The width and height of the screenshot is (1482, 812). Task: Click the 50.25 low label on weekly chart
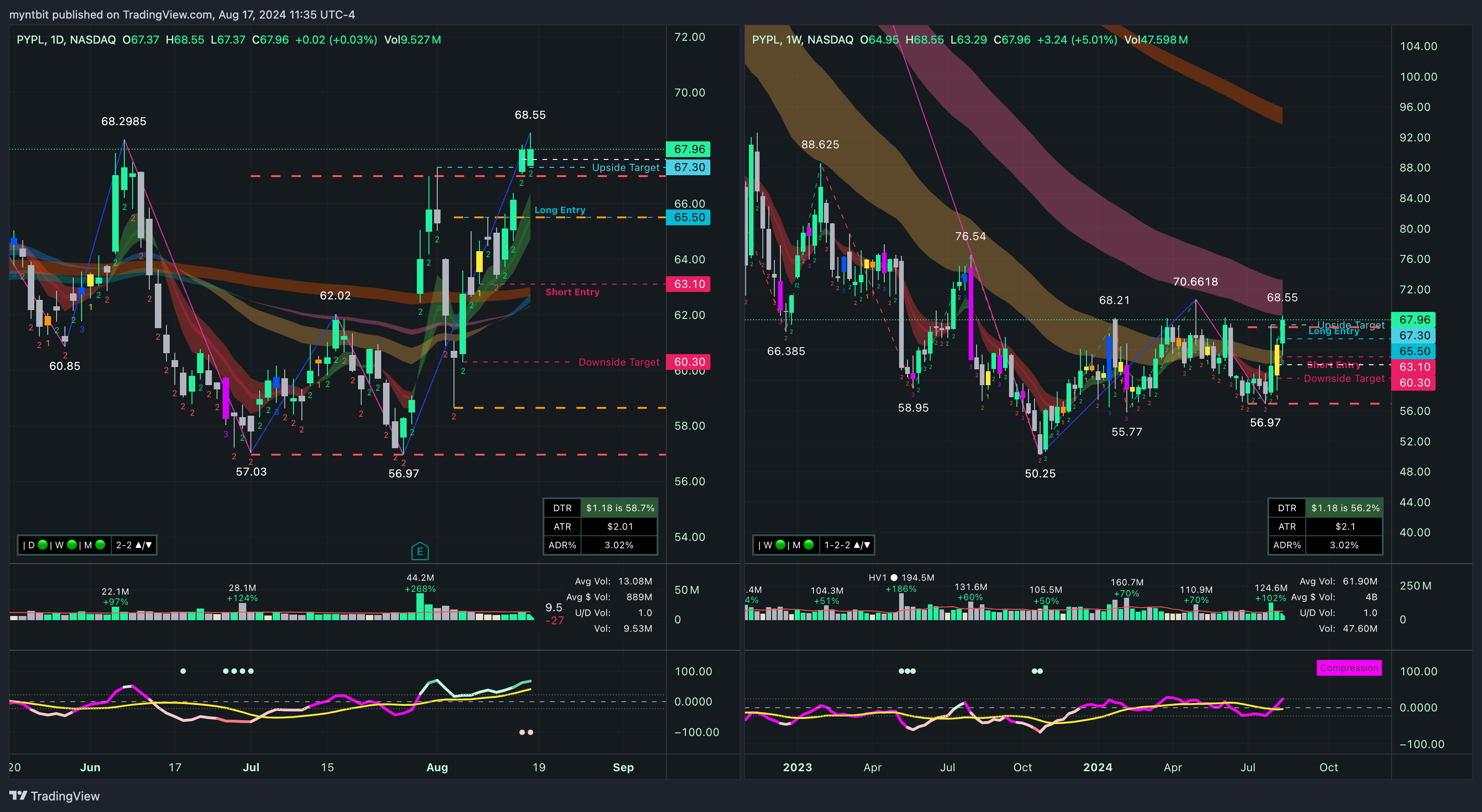coord(1040,473)
